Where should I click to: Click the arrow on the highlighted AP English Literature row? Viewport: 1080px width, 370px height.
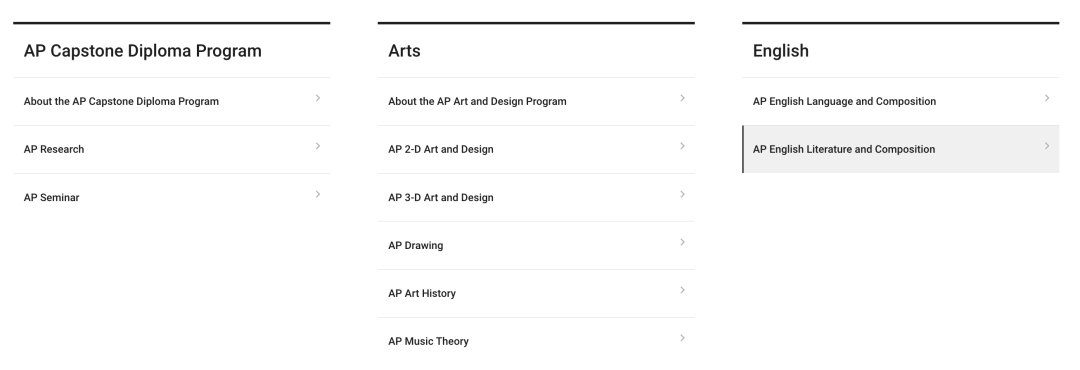(x=1046, y=146)
